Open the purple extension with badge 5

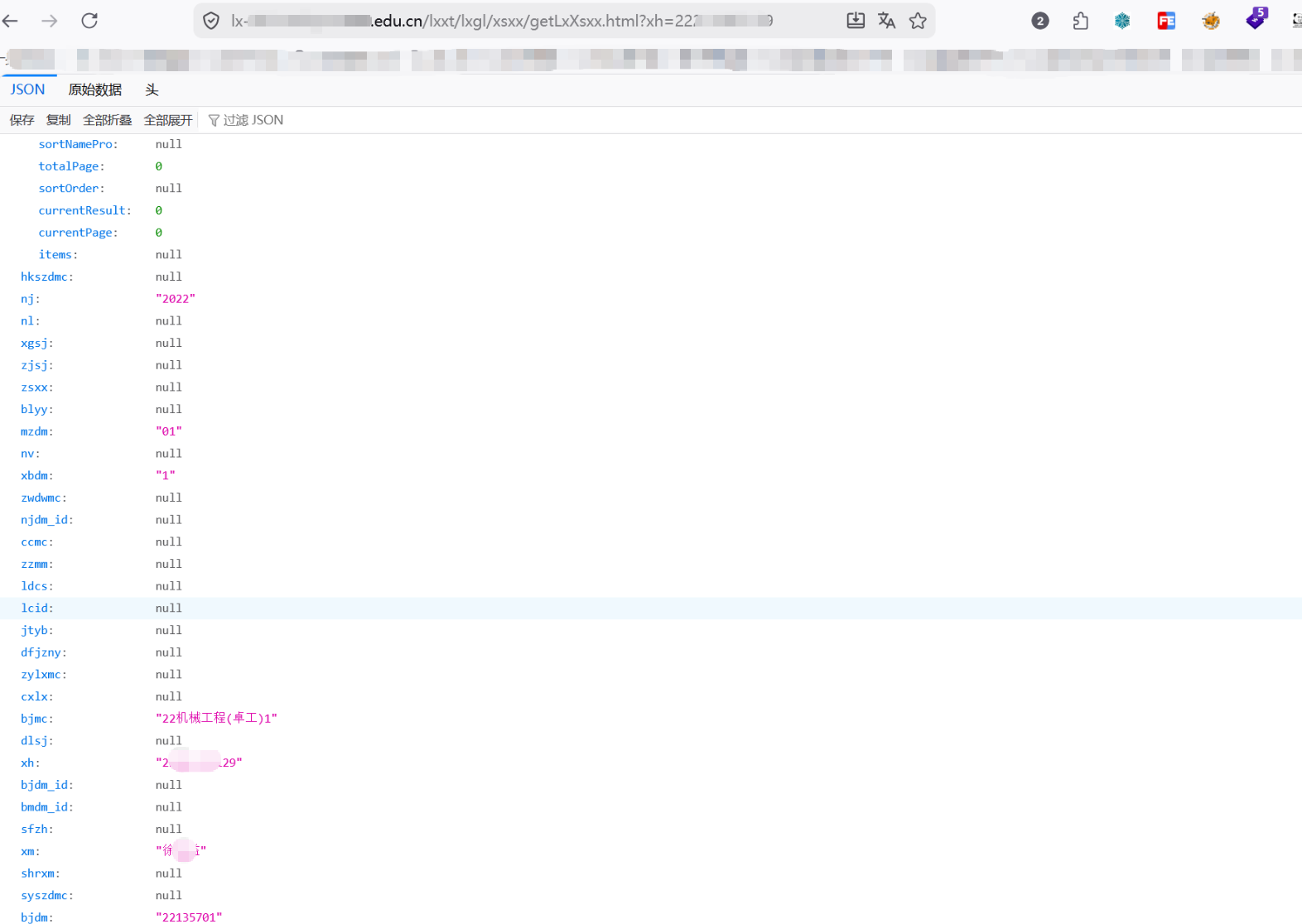(1256, 18)
